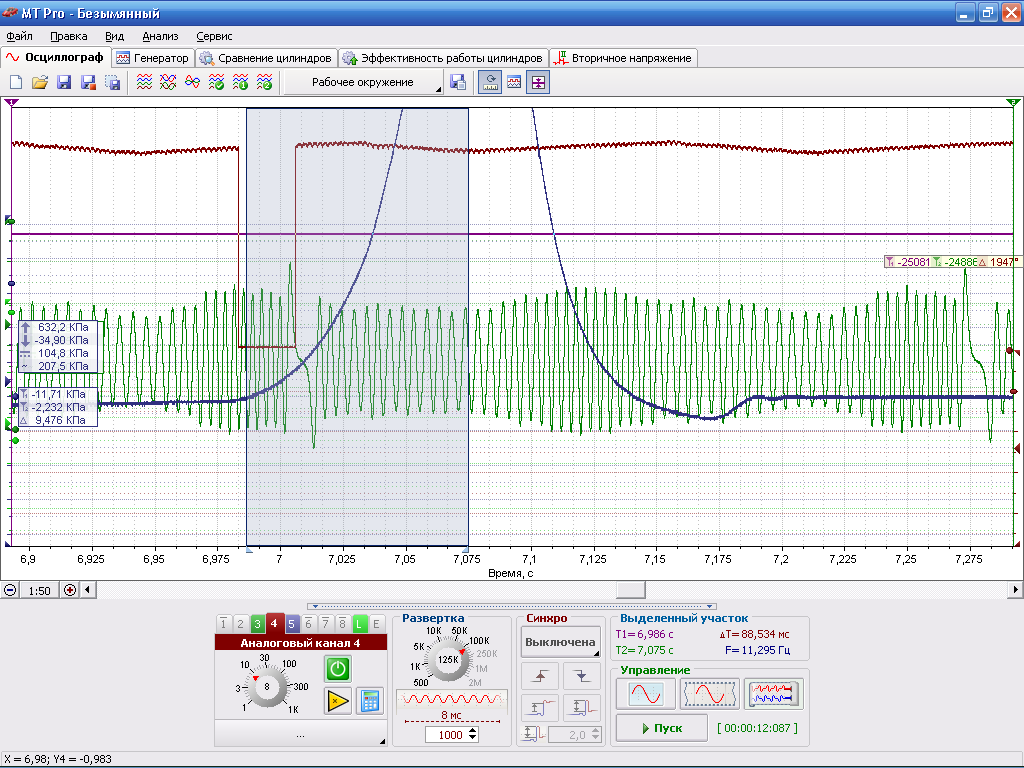Click the blue floppy disk save icon
1024x768 pixels.
[64, 82]
